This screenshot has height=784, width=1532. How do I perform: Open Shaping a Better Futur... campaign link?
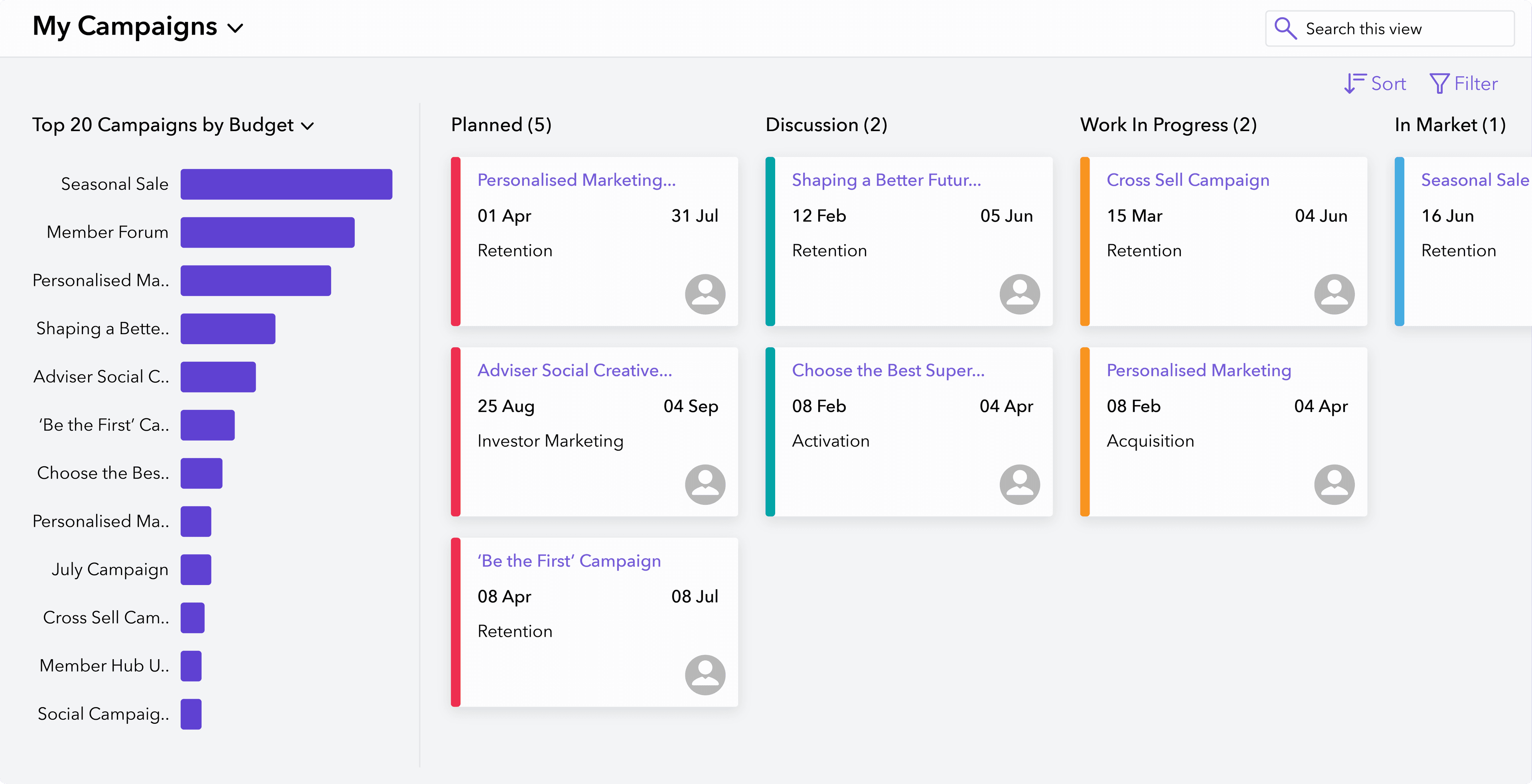click(x=886, y=179)
